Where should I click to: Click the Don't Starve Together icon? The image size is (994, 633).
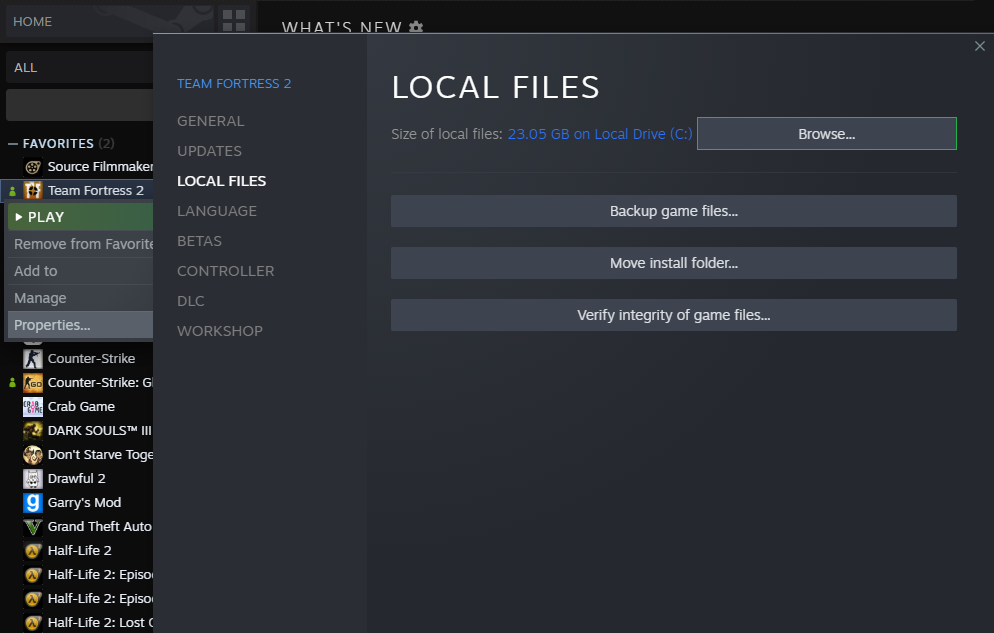pyautogui.click(x=33, y=455)
